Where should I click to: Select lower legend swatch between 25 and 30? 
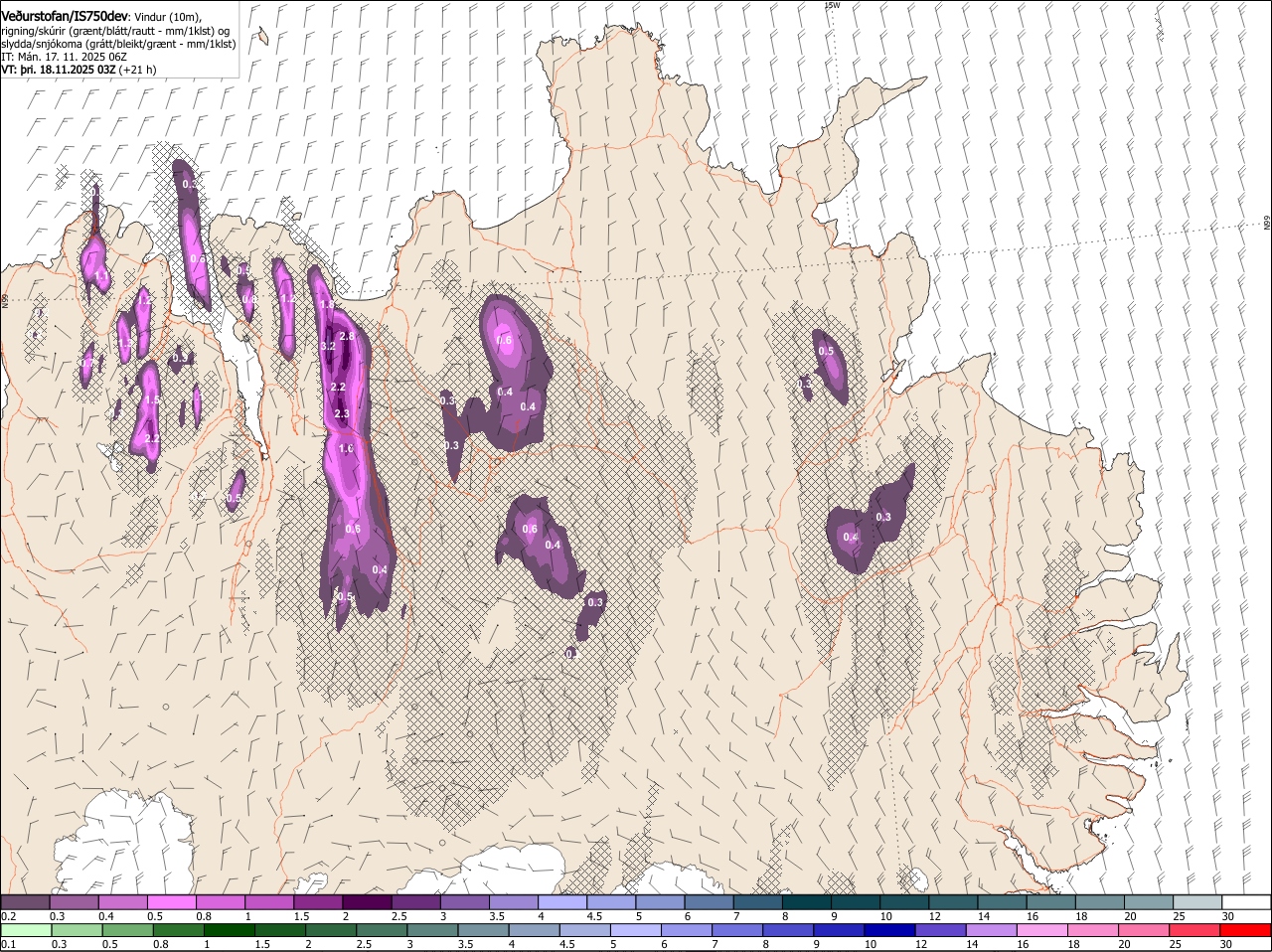pos(1194,930)
